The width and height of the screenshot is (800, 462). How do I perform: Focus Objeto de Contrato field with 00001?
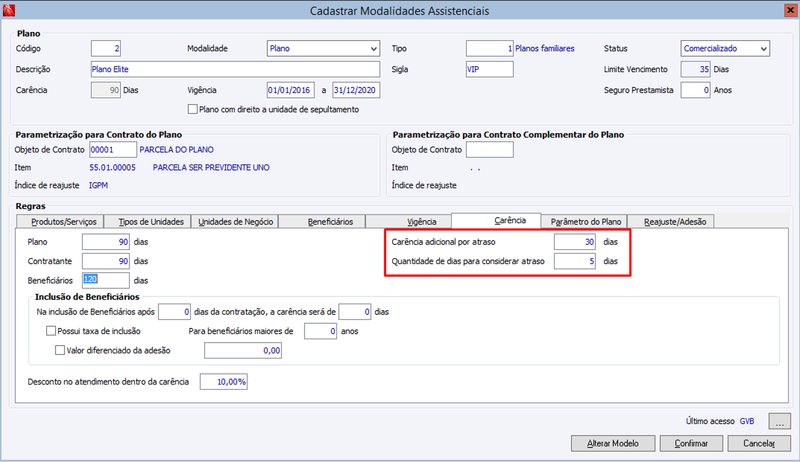[x=113, y=149]
